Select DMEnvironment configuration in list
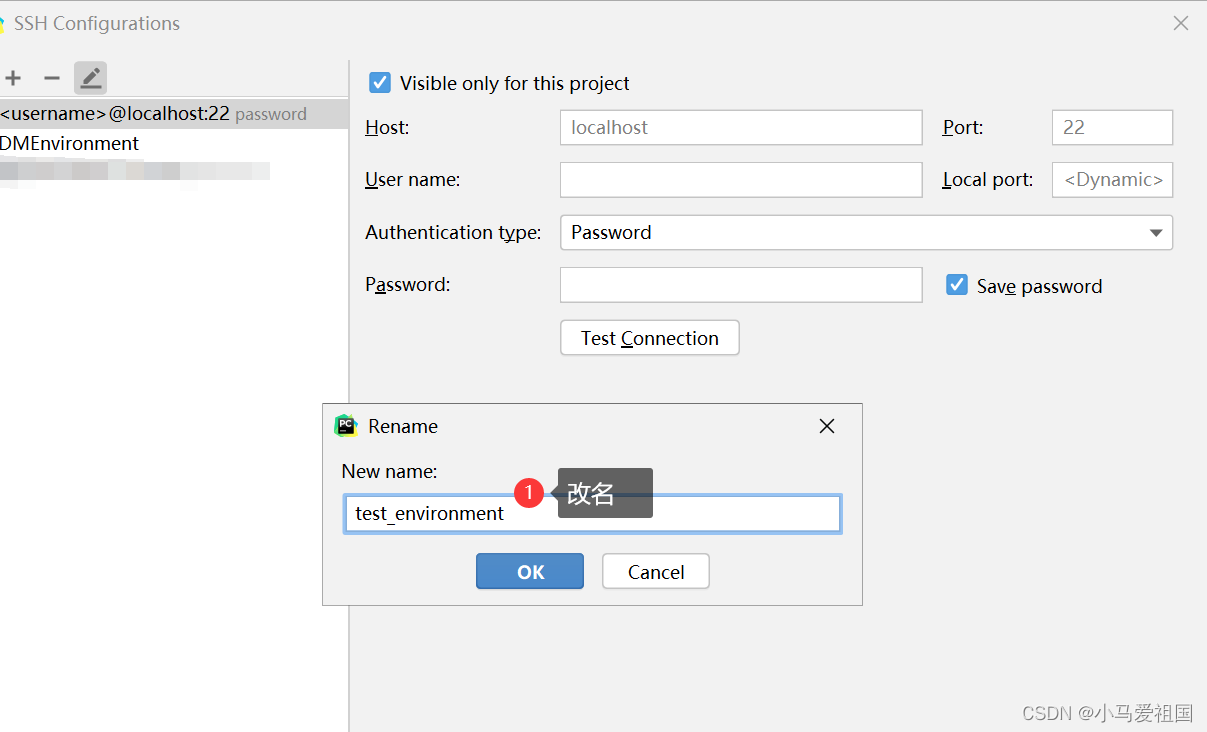This screenshot has width=1207, height=732. [174, 143]
